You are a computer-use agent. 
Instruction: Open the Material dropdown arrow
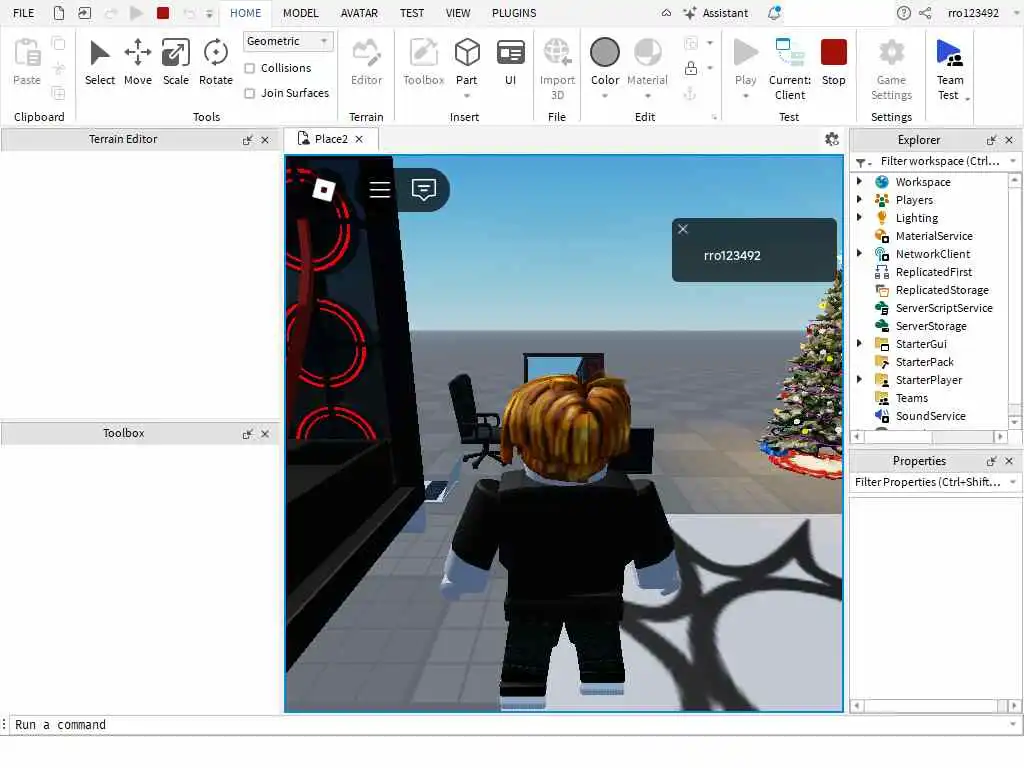[647, 96]
